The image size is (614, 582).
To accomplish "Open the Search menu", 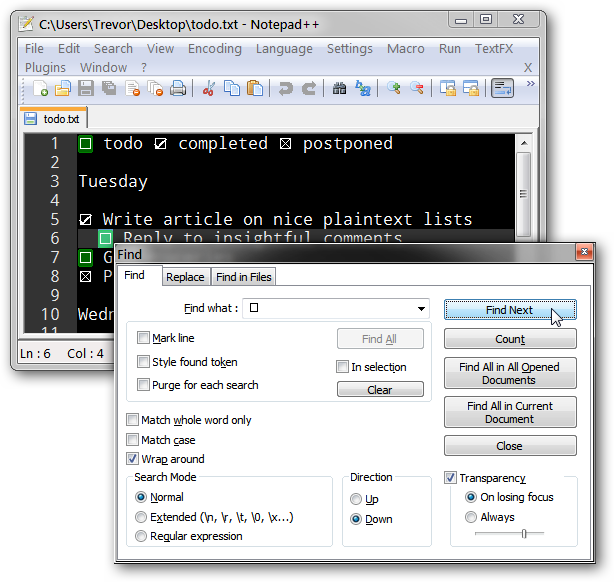I will coord(113,49).
